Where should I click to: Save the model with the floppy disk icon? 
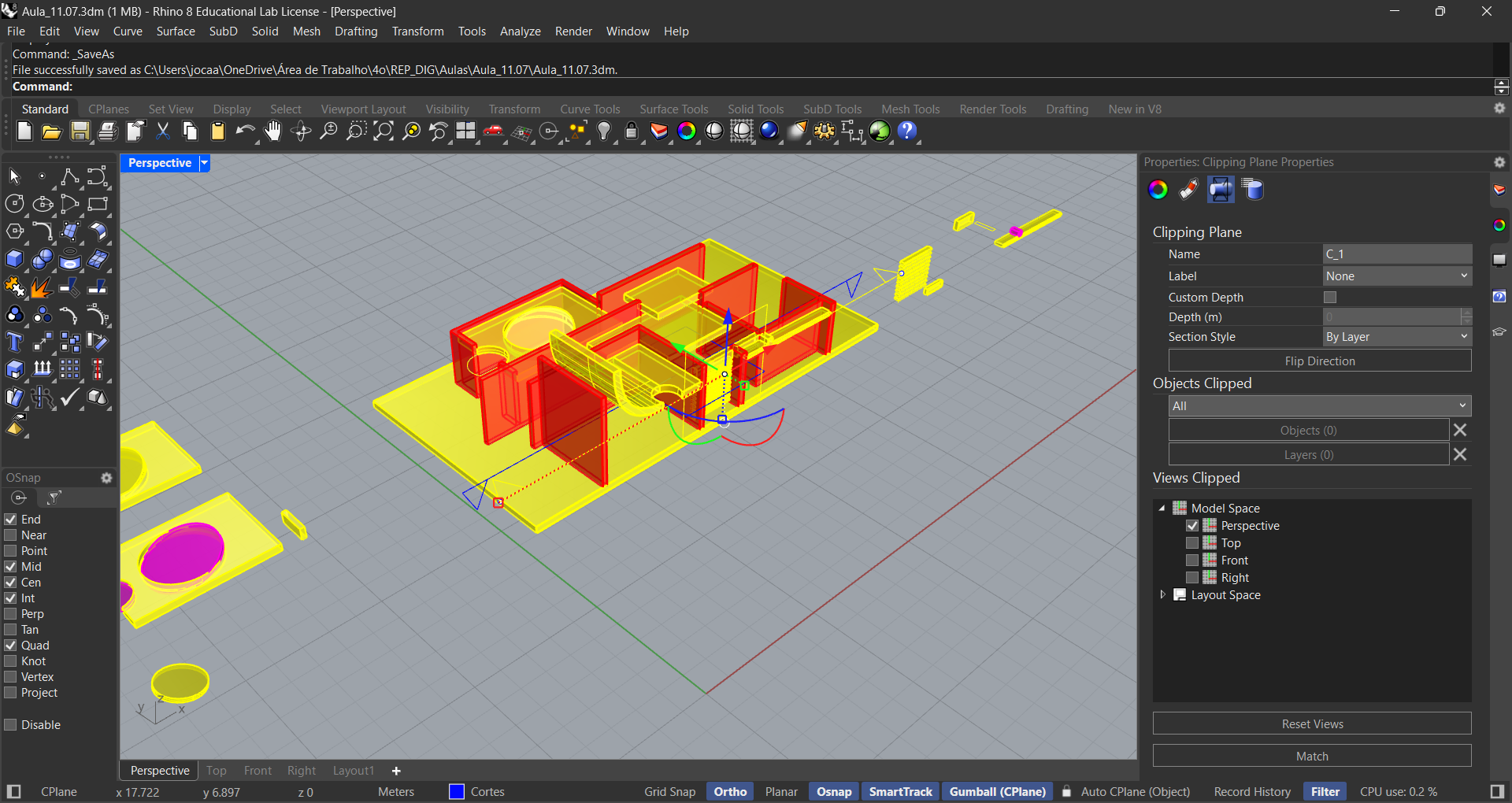(x=80, y=131)
